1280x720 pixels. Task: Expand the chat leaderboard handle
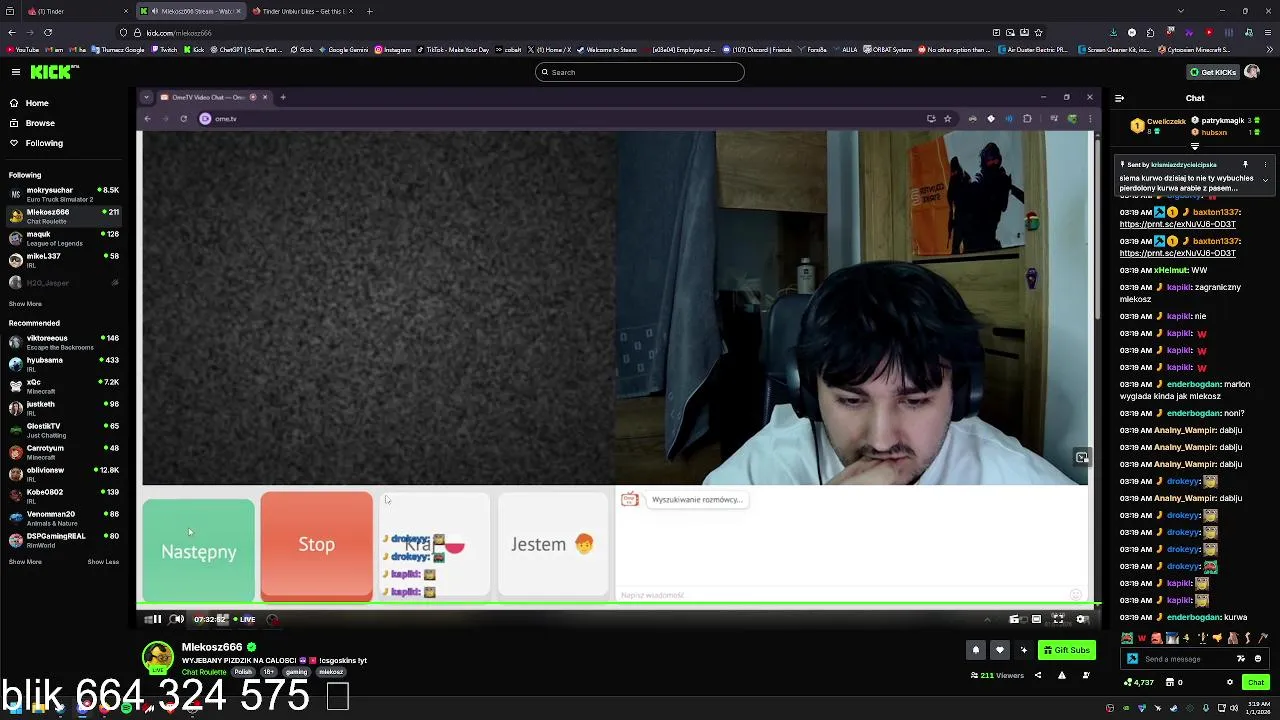(x=1194, y=146)
